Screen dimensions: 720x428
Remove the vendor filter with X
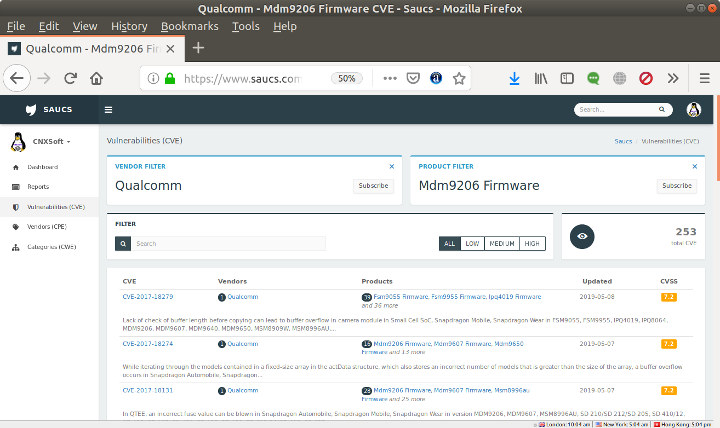tap(392, 166)
